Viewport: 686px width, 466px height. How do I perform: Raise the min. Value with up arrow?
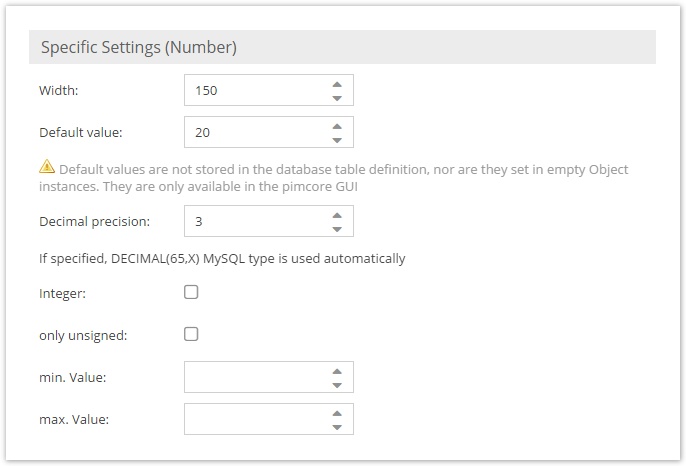337,370
